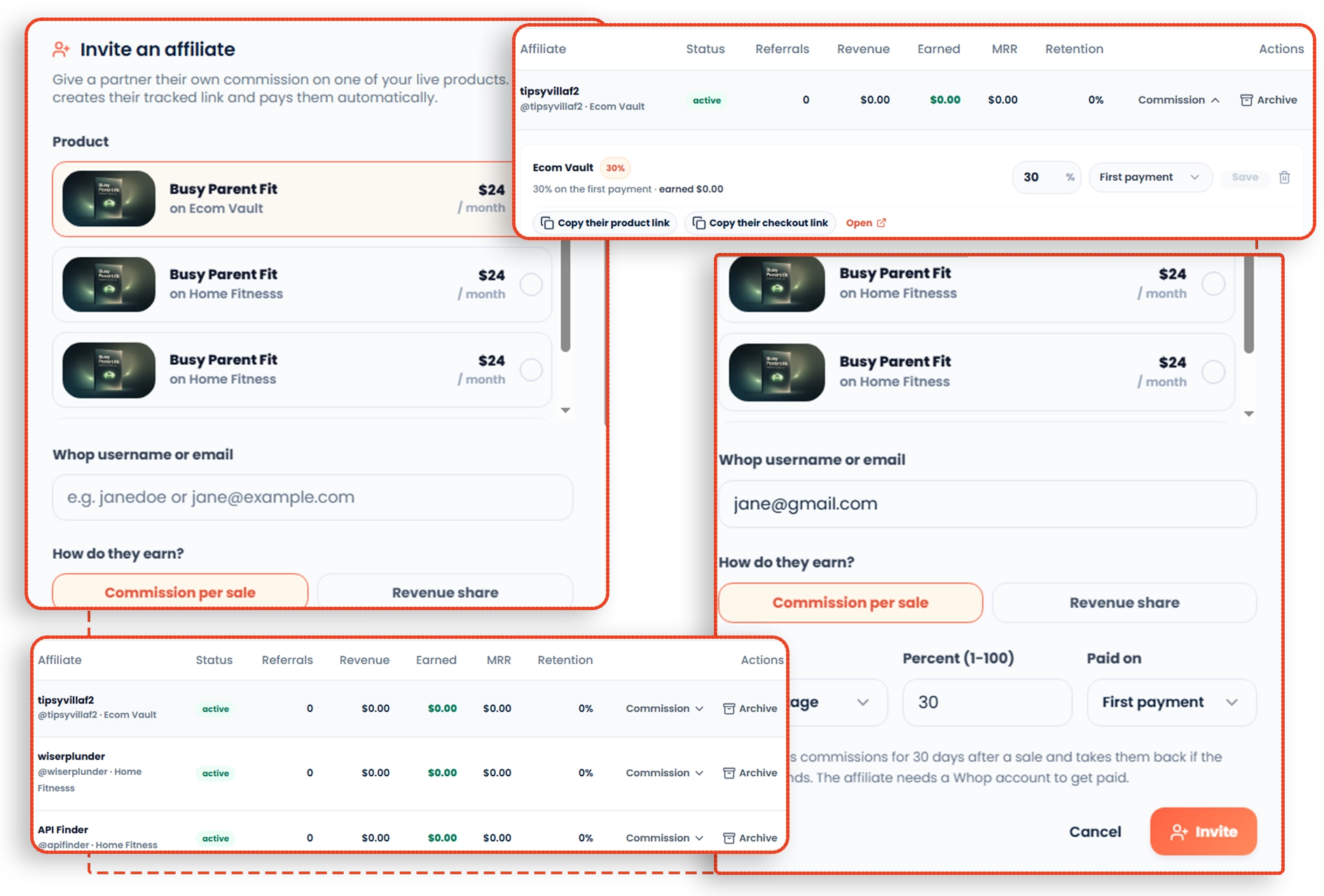Viewport: 1324px width, 896px height.
Task: Click Home Fitnesss product thumbnail in left panel
Action: point(109,284)
